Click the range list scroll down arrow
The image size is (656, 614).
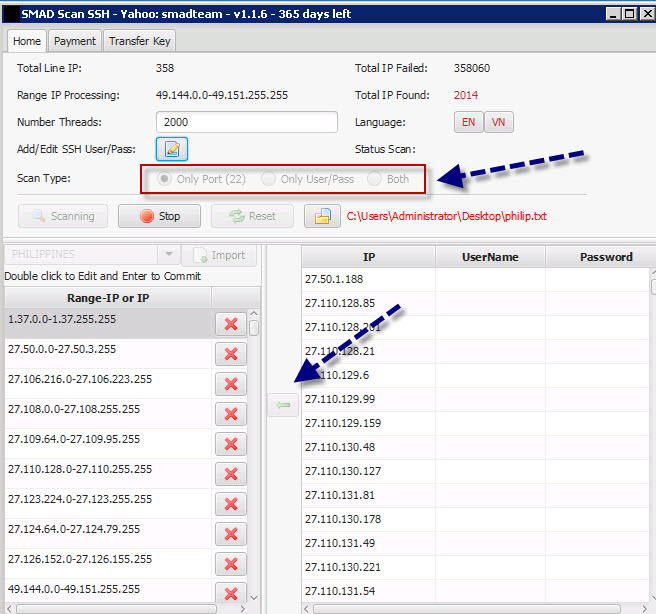point(254,598)
